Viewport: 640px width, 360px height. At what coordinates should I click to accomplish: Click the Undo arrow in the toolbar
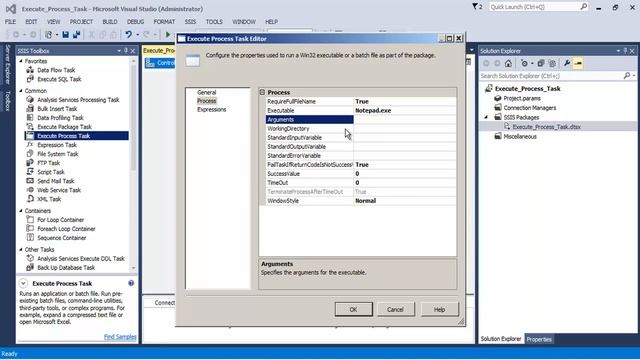pyautogui.click(x=129, y=35)
